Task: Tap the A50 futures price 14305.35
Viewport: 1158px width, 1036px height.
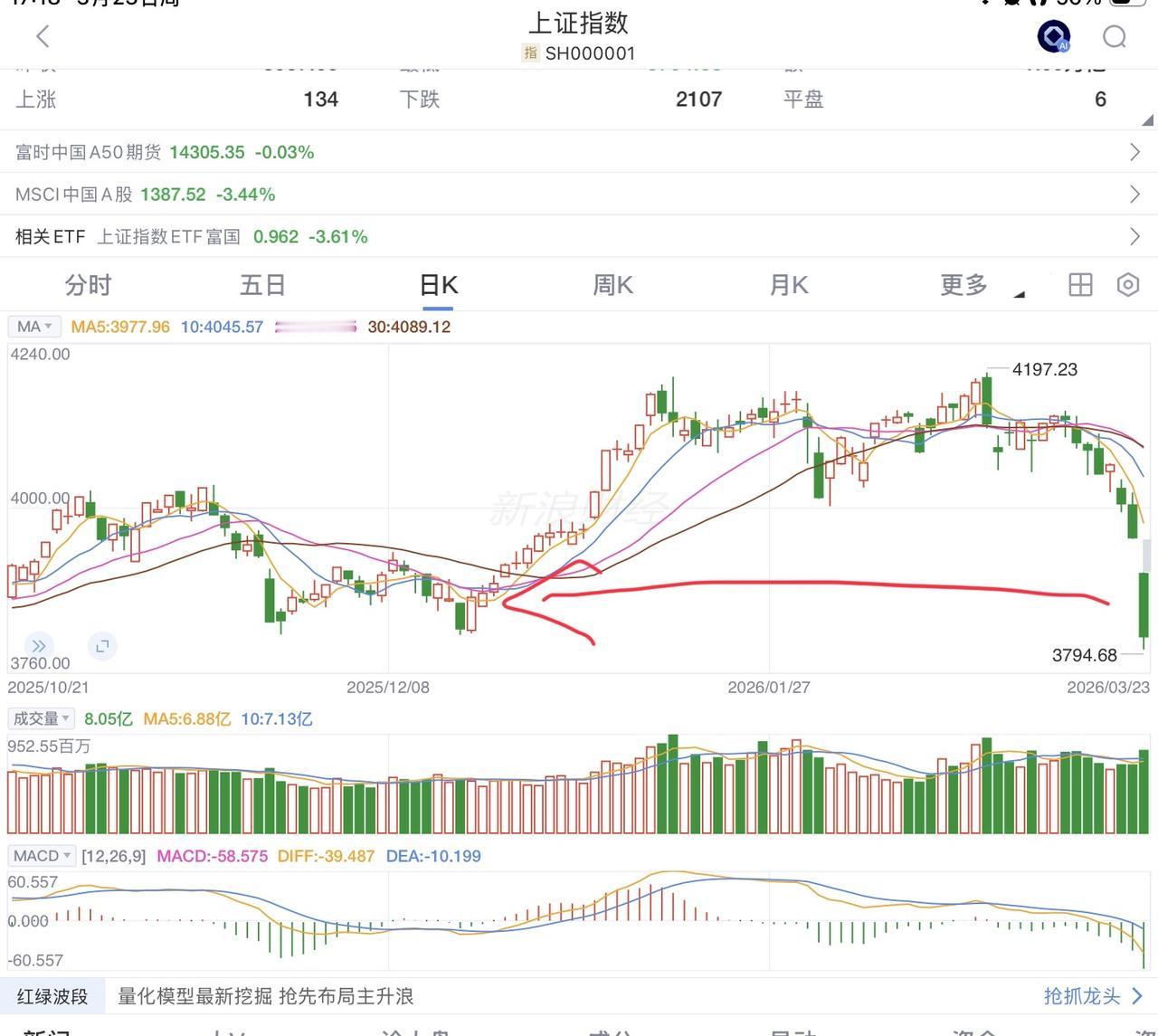Action: click(207, 152)
